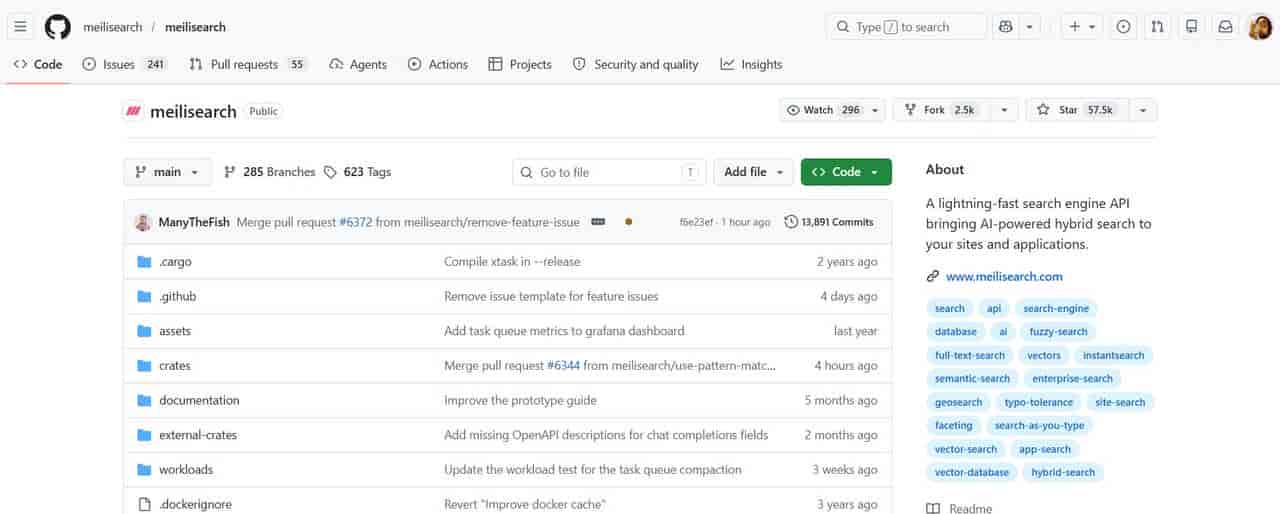The width and height of the screenshot is (1280, 514).
Task: Open ManyTheFish author avatar
Action: (x=143, y=222)
